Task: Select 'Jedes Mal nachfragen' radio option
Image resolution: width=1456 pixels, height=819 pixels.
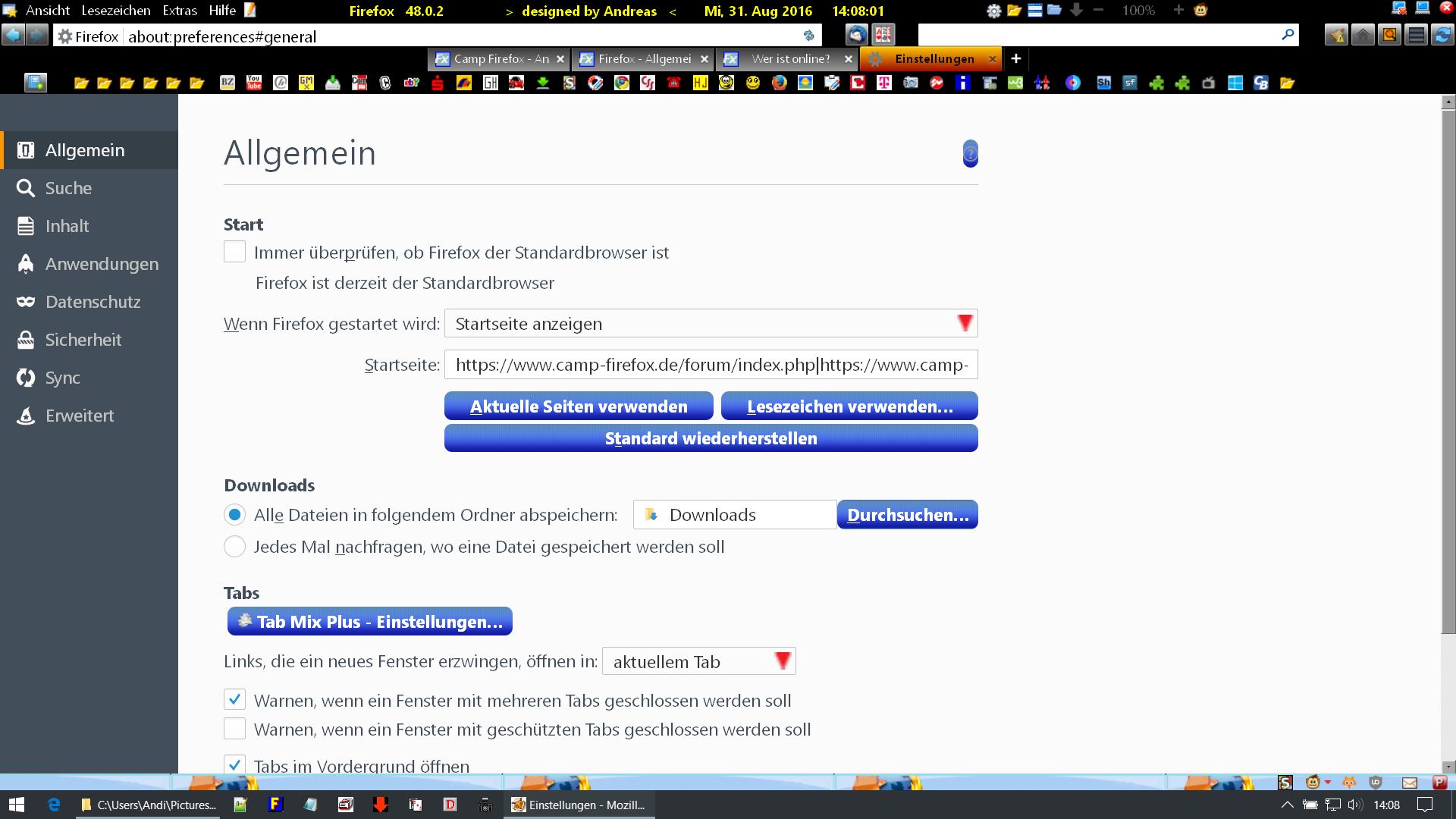Action: pos(234,547)
